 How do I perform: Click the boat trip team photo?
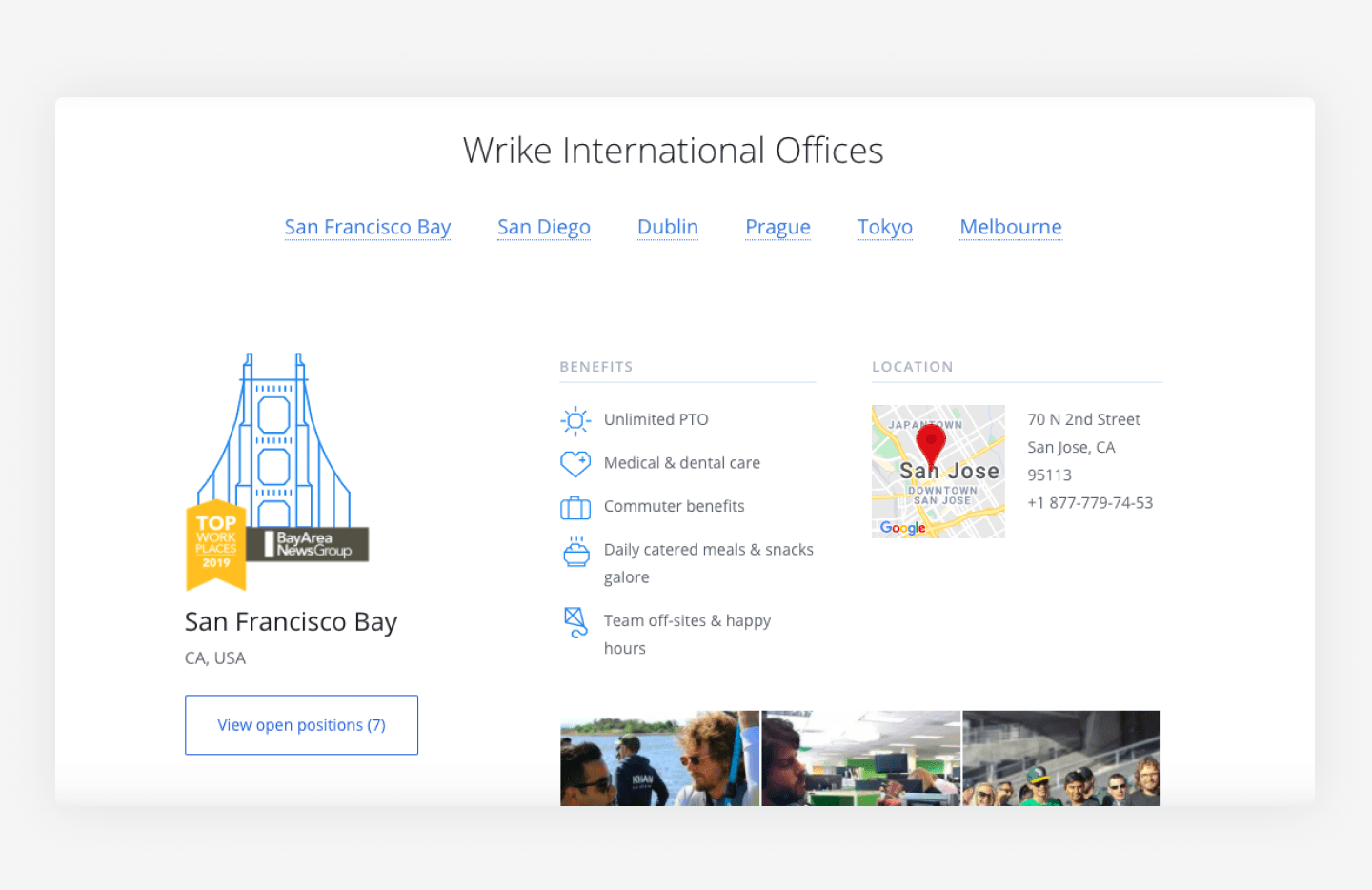tap(658, 759)
